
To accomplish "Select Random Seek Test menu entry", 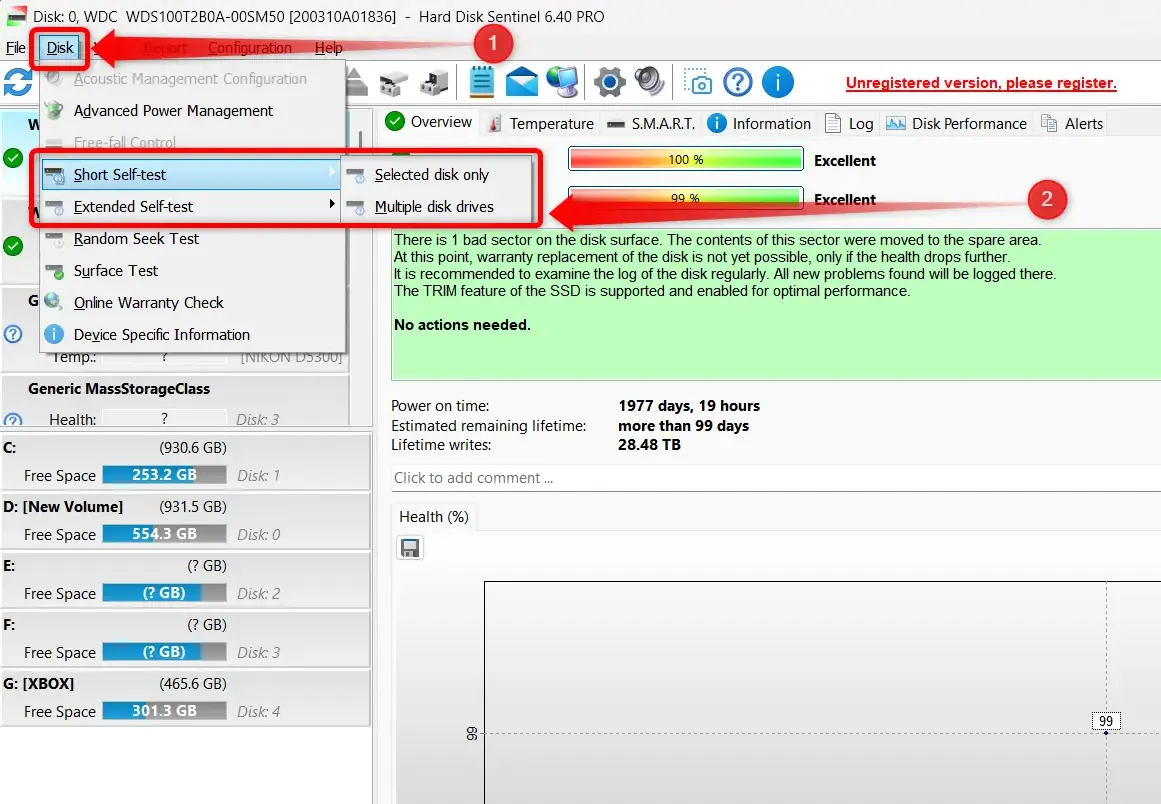I will tap(193, 239).
